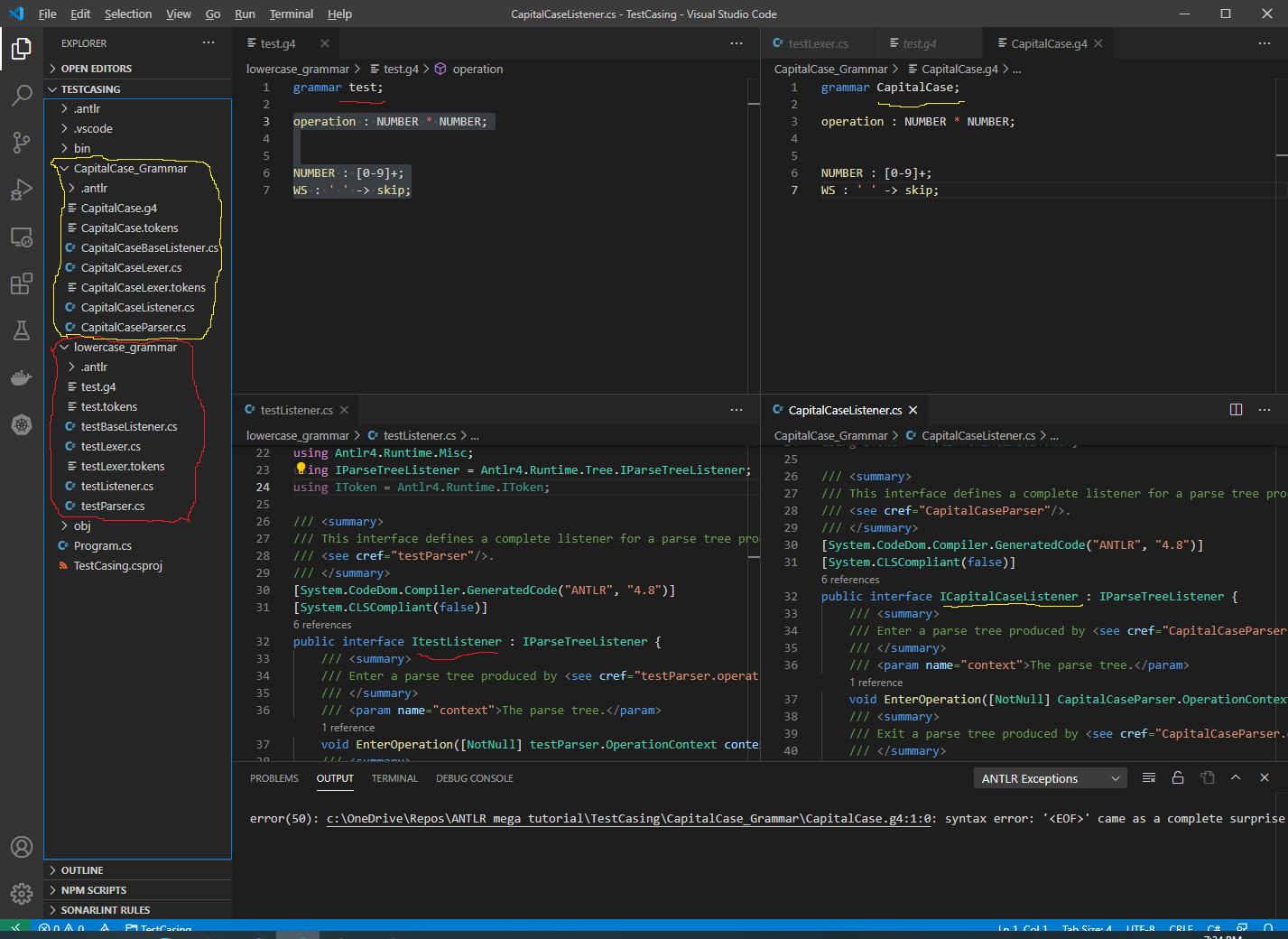
Task: Open the ANTLR Exceptions channel dropdown
Action: click(1050, 777)
